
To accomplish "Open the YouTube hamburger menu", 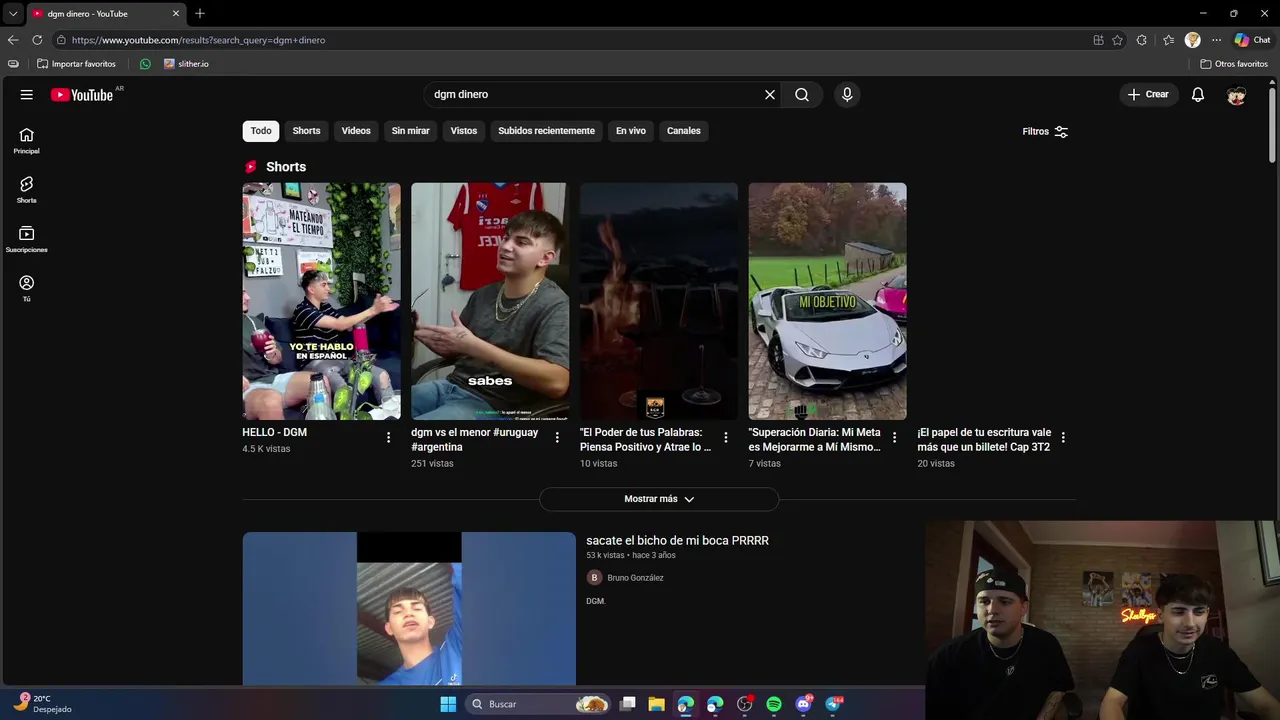I will [x=27, y=95].
